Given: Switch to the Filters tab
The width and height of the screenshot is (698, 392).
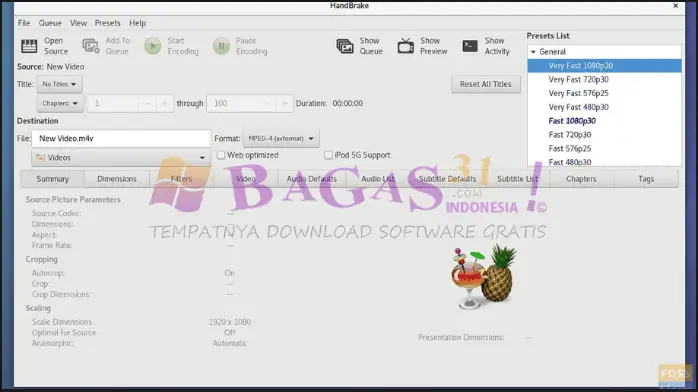Looking at the screenshot, I should [x=181, y=179].
